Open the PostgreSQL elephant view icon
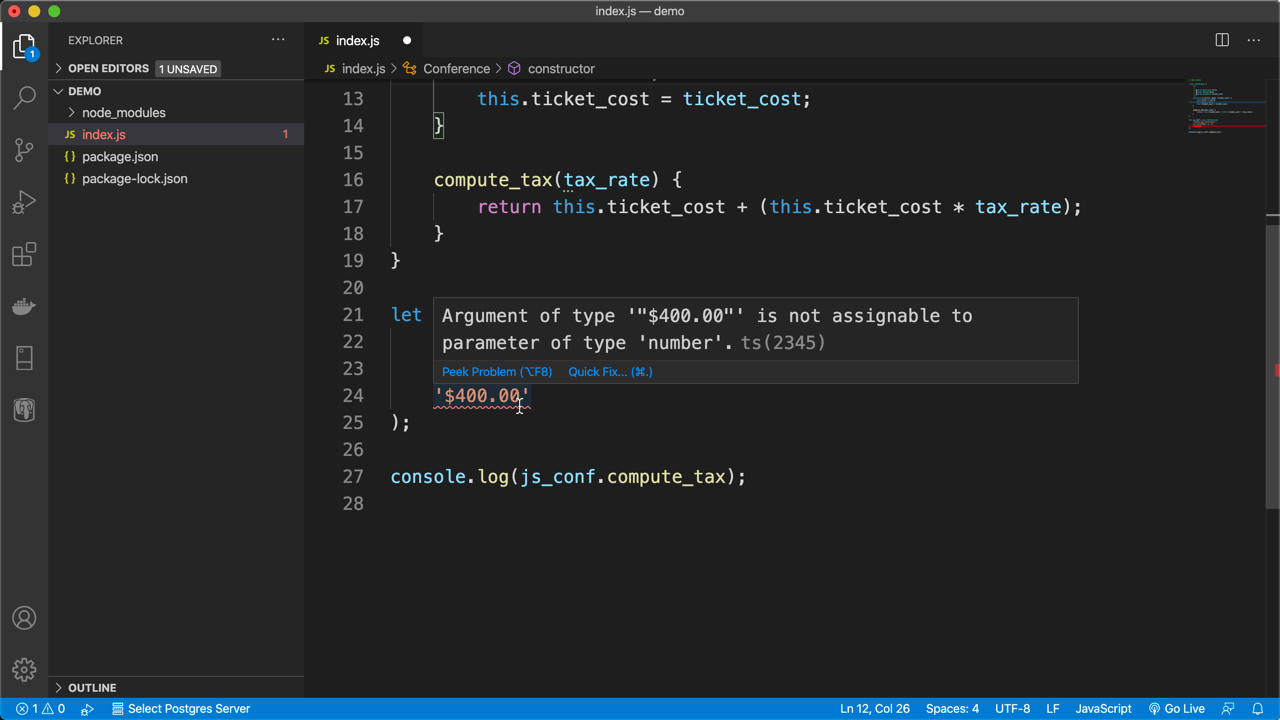Viewport: 1280px width, 720px height. pos(24,410)
